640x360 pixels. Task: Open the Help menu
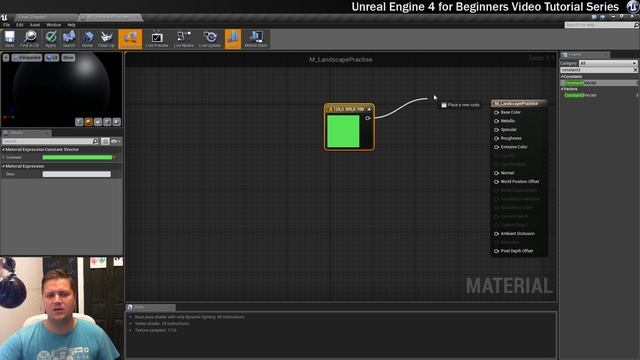pyautogui.click(x=71, y=25)
